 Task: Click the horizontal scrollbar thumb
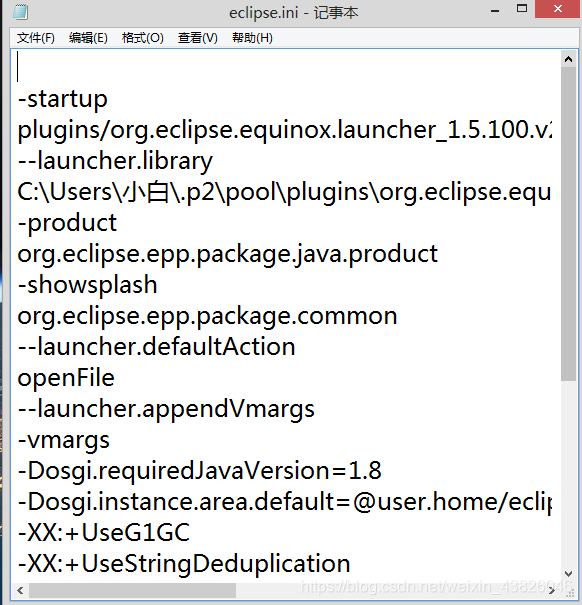[x=132, y=590]
